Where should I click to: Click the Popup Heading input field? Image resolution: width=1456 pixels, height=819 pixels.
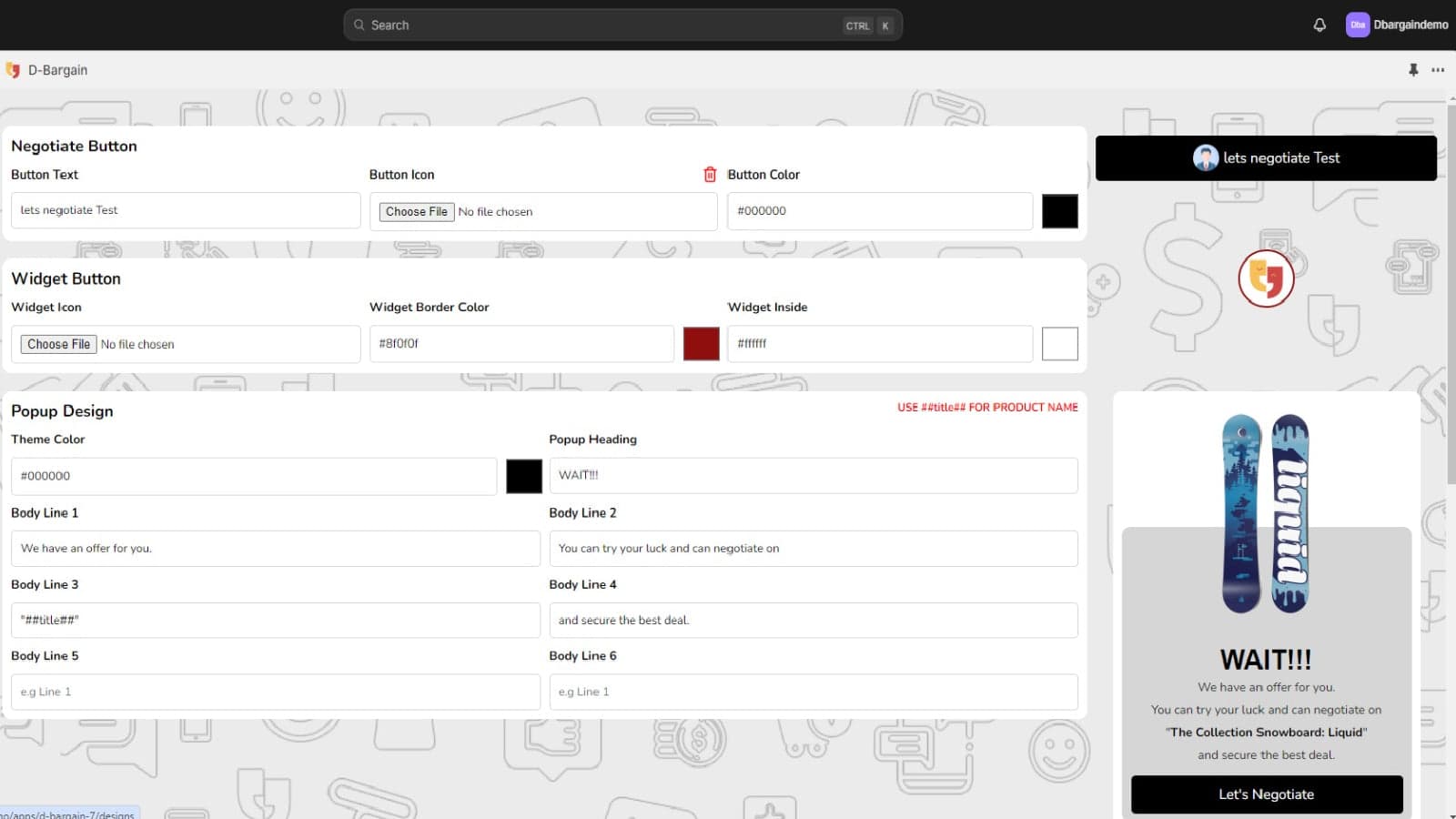tap(813, 476)
